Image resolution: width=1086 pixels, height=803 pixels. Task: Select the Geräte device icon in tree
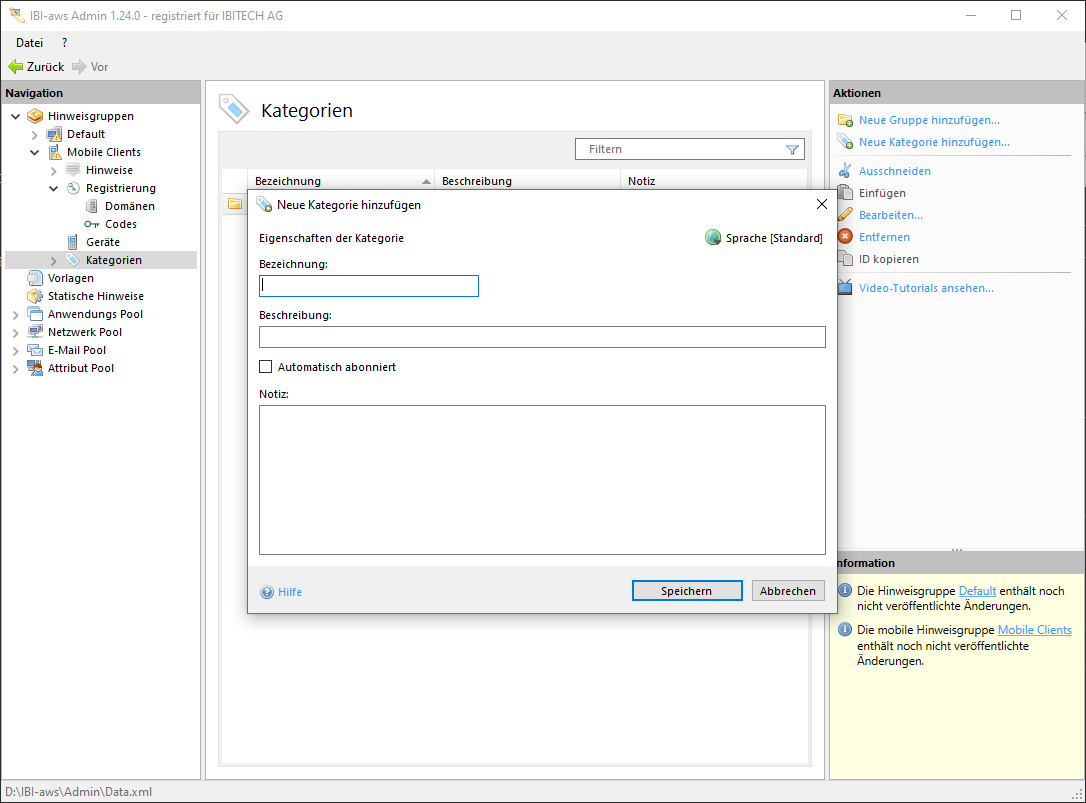tap(73, 242)
